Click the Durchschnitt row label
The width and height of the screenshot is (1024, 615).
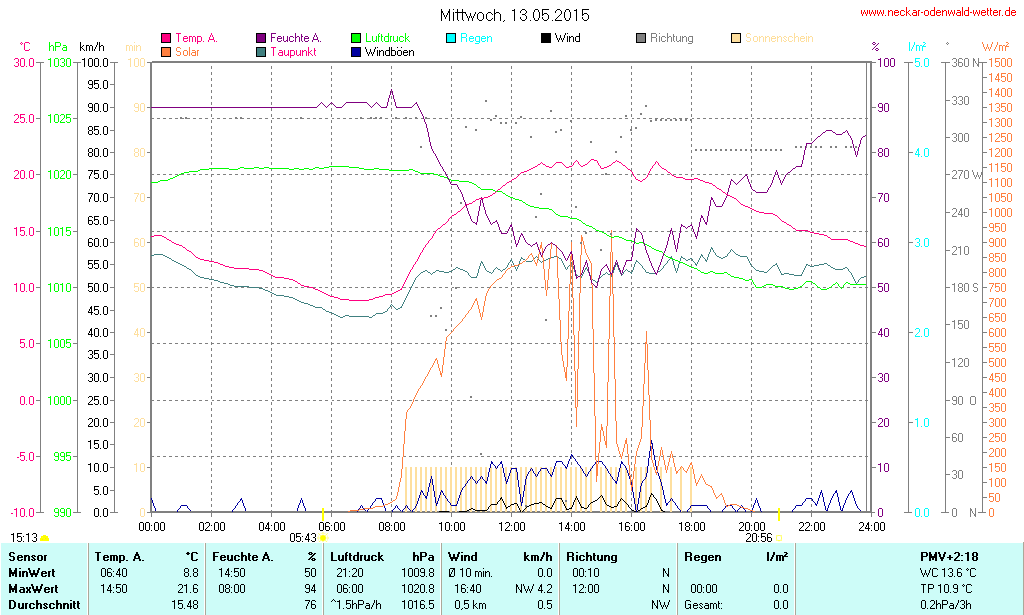point(44,604)
